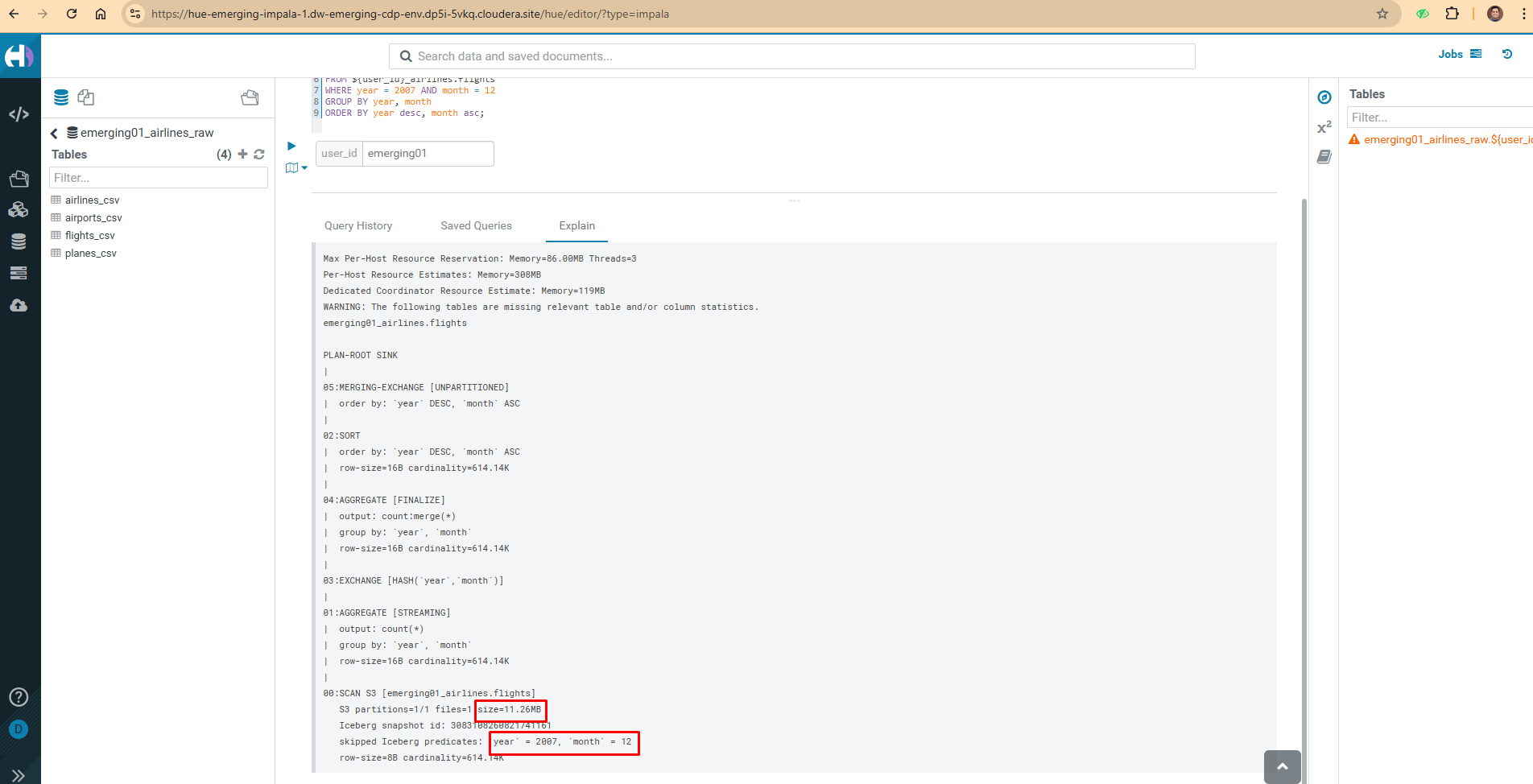
Task: Click the left panel tables Filter field
Action: pyautogui.click(x=159, y=178)
